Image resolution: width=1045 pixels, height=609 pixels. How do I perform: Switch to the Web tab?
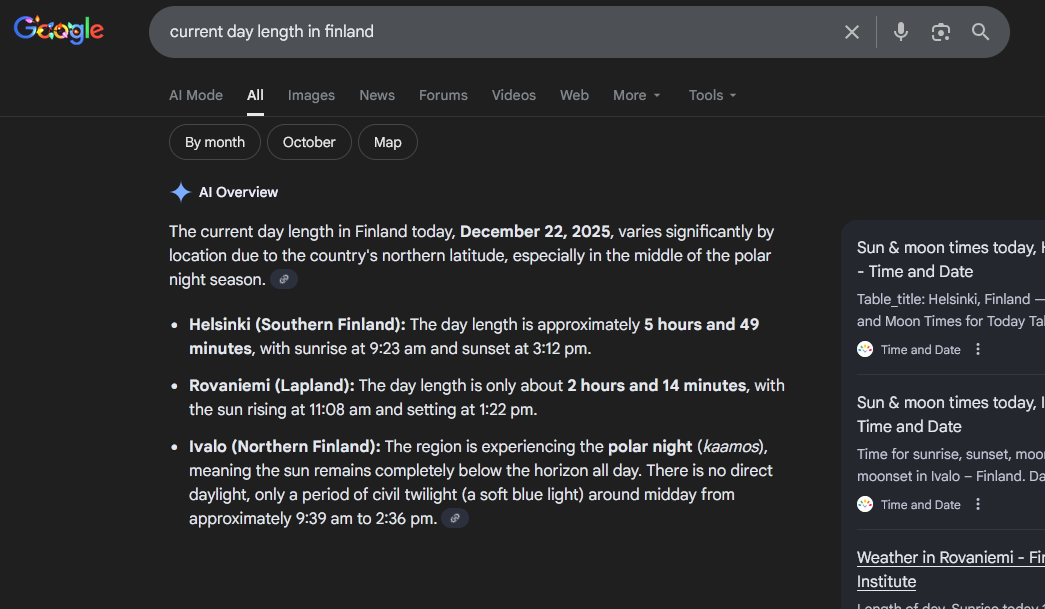pyautogui.click(x=574, y=95)
